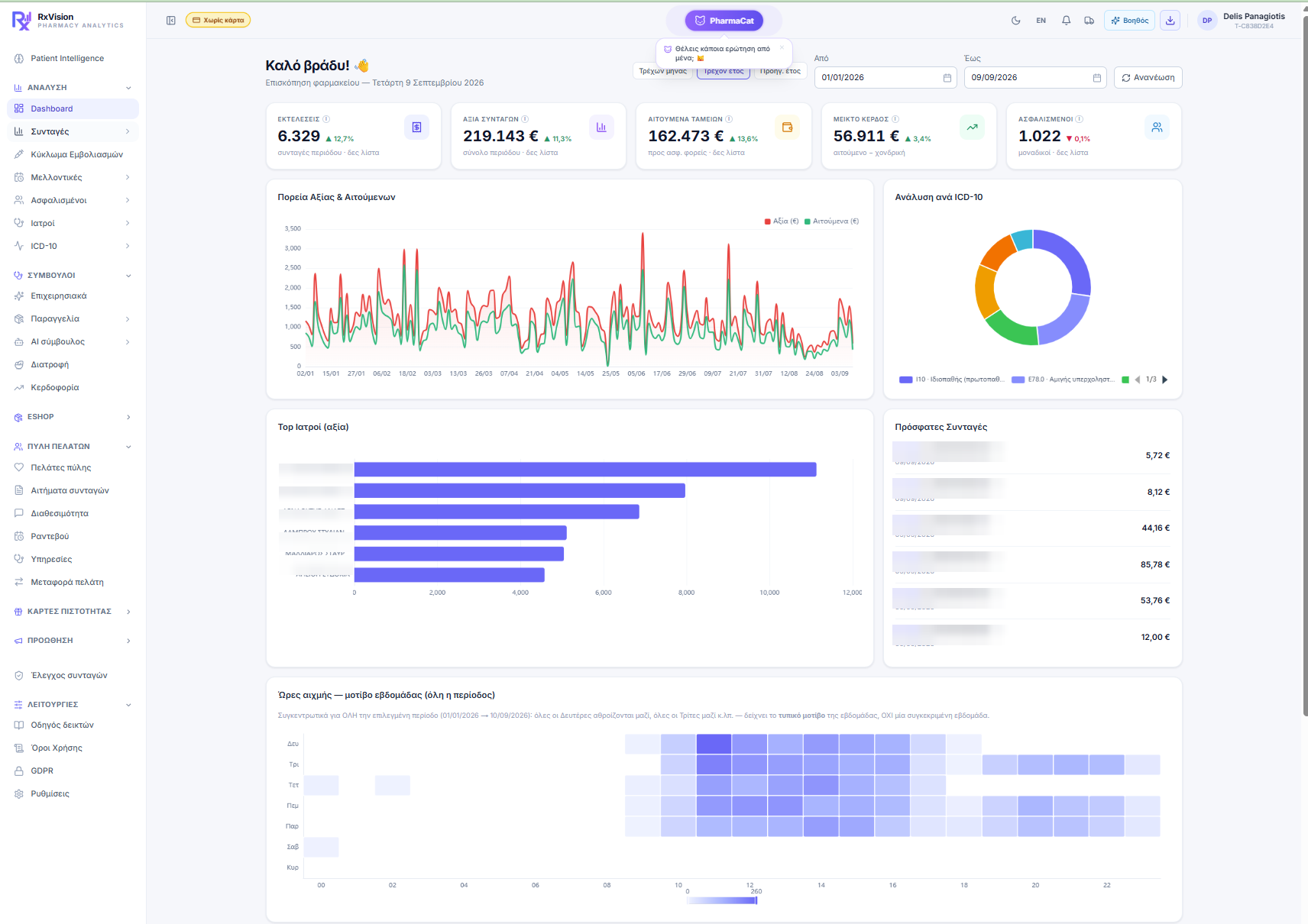Click the receipt icon on ΕΚΤΕΛΕΣΕΙΣ card
Screen dimensions: 1308x924
(416, 128)
